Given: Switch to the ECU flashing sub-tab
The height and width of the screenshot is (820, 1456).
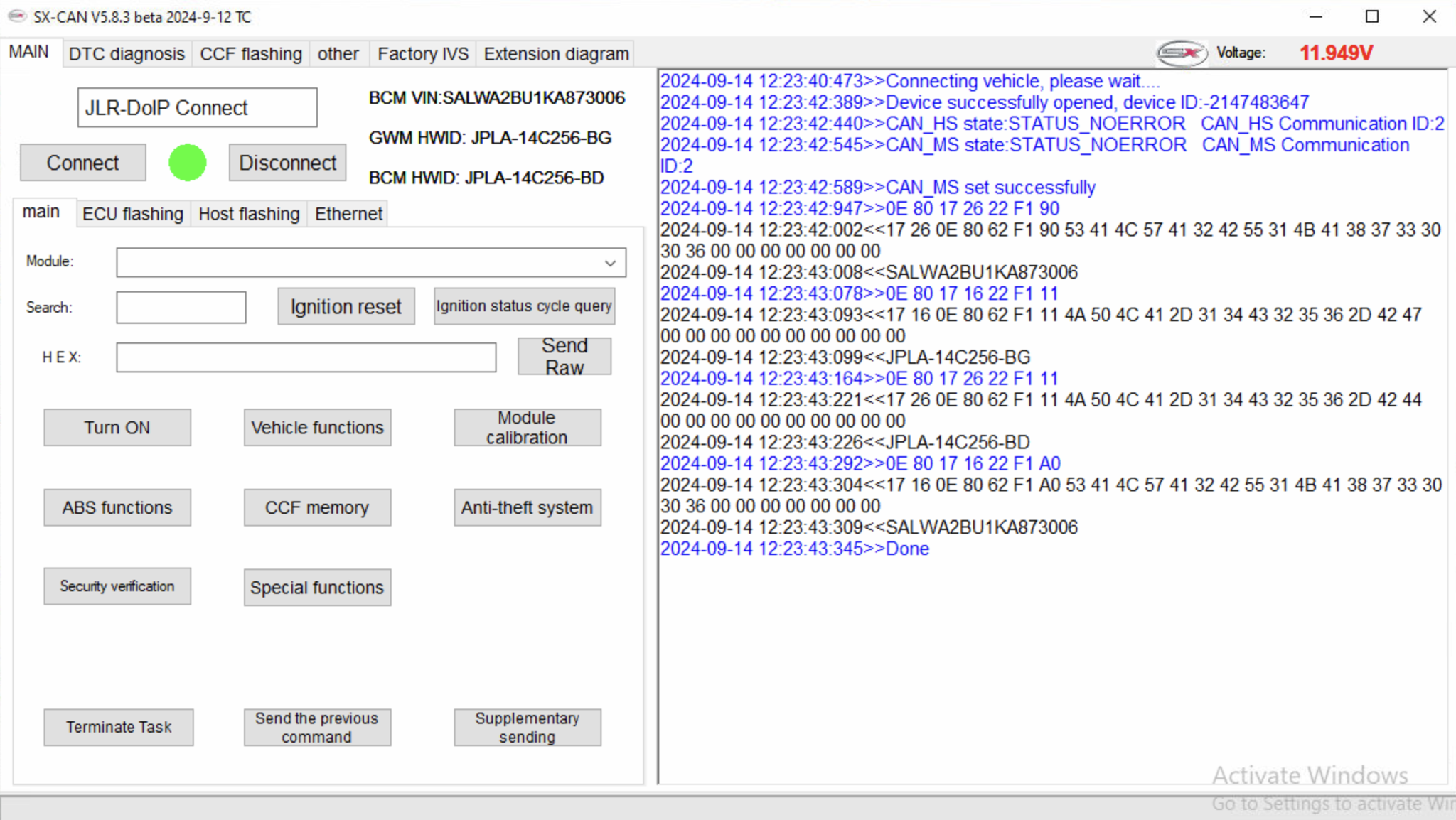Looking at the screenshot, I should point(133,214).
